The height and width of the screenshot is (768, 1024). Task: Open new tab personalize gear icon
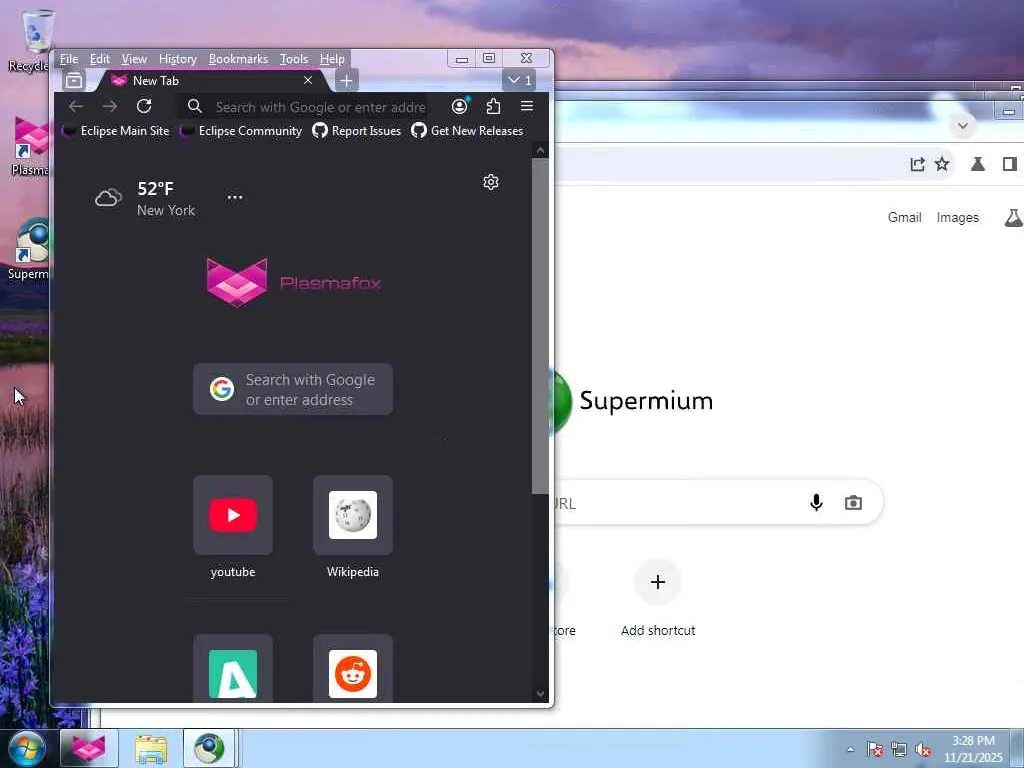click(491, 182)
